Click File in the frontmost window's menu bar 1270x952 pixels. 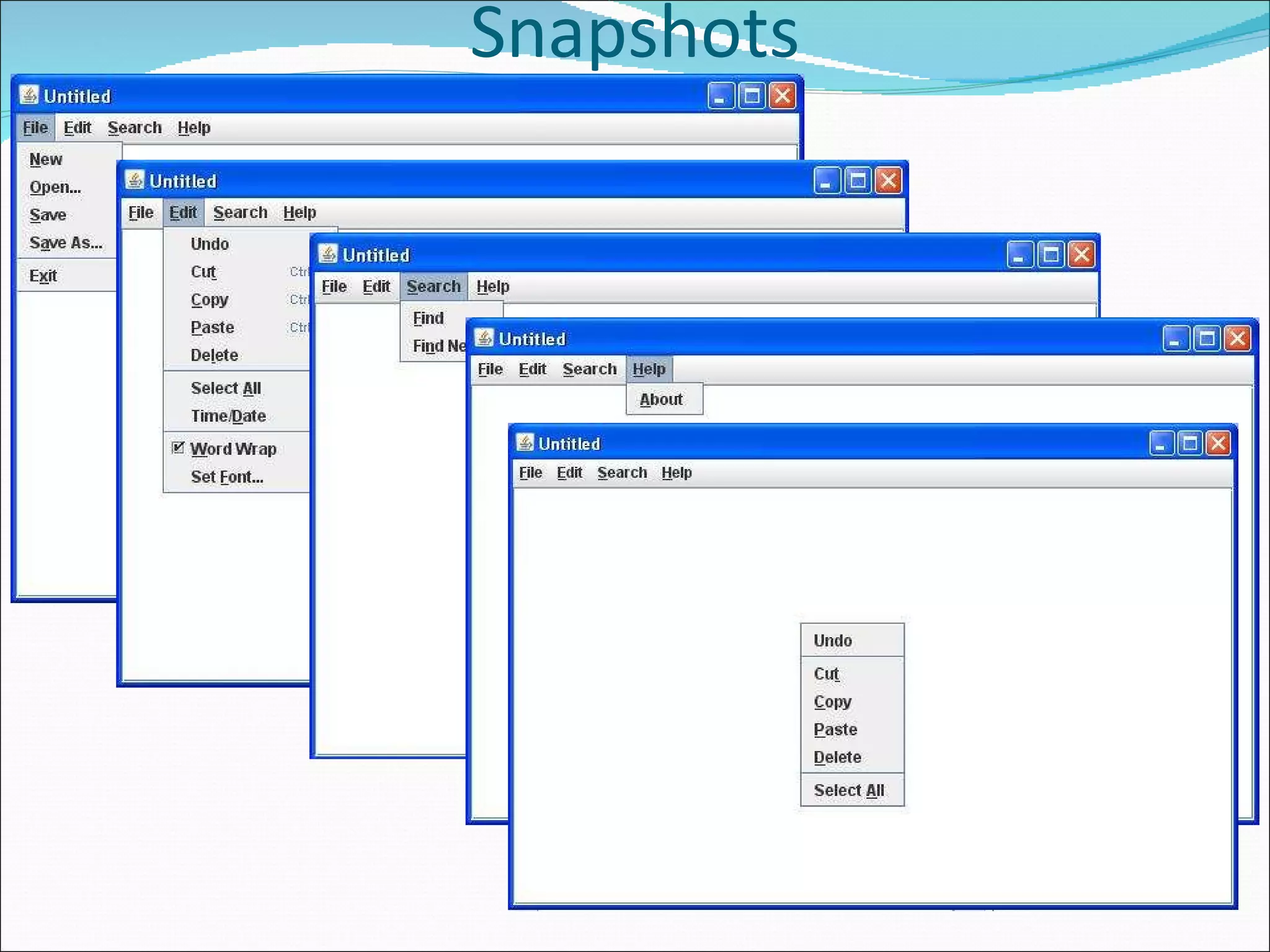pyautogui.click(x=530, y=473)
